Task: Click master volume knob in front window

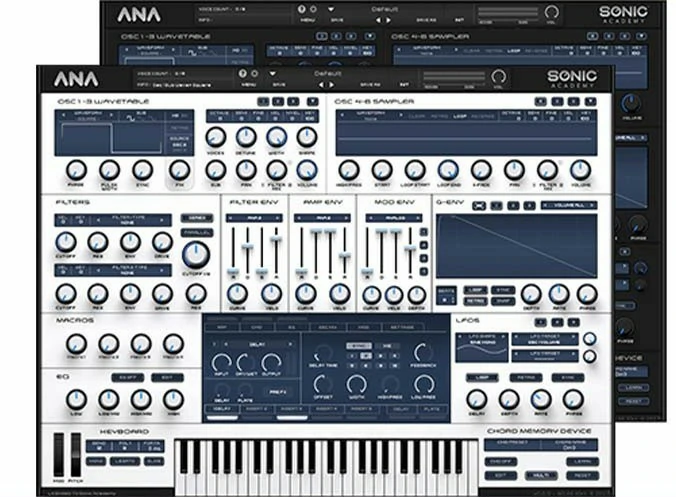Action: (x=499, y=77)
